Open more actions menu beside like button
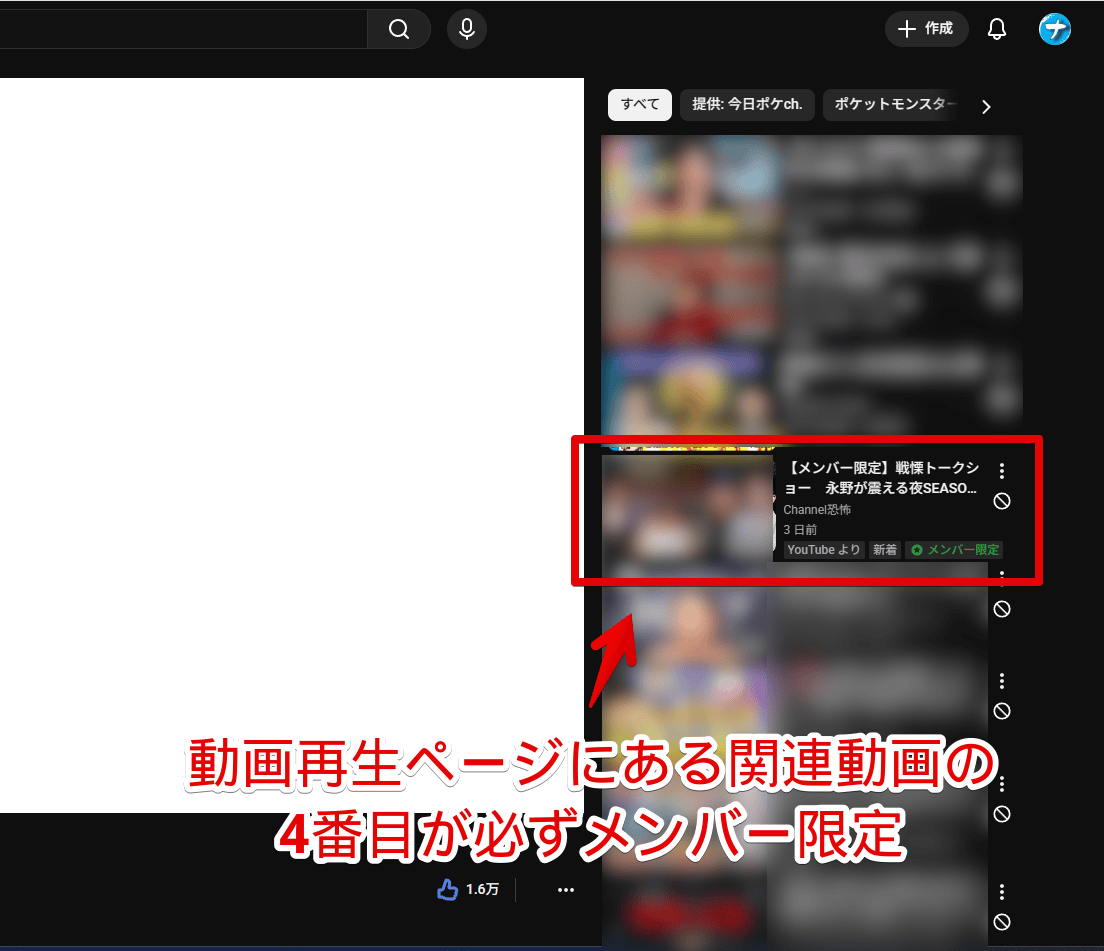1104x951 pixels. coord(566,889)
